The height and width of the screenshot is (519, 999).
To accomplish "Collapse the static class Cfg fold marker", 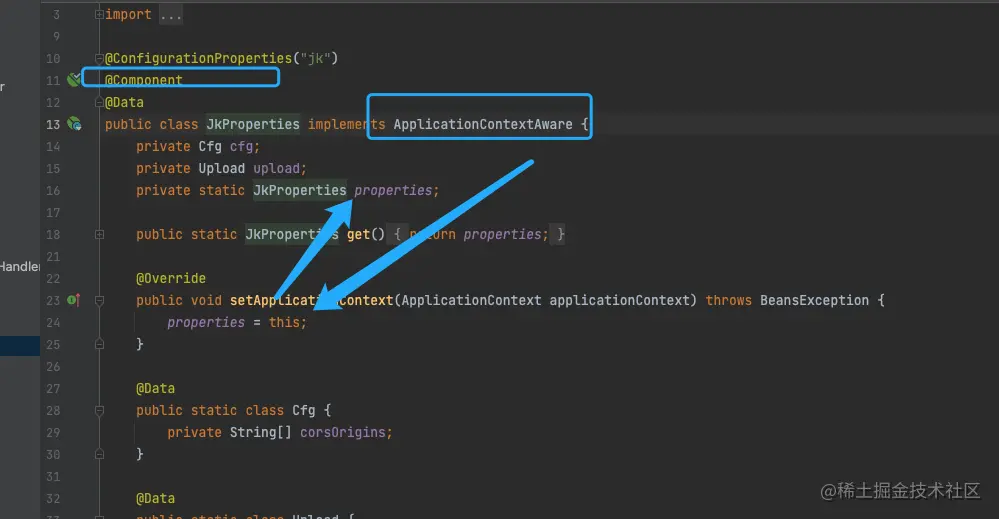I will [x=99, y=410].
